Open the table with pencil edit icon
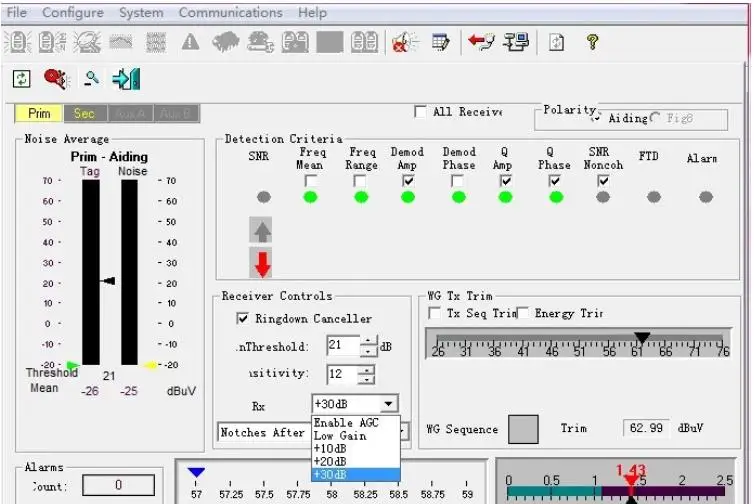This screenshot has width=754, height=504. coord(440,42)
